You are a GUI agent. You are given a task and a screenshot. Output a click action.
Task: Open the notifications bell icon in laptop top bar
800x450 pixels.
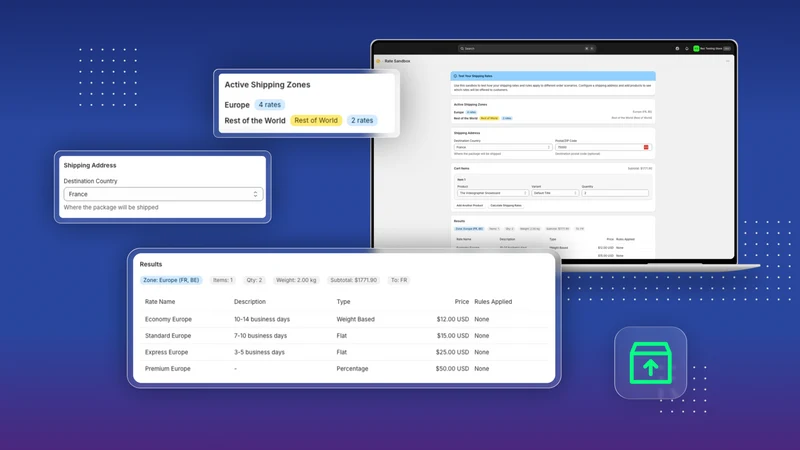[x=687, y=48]
